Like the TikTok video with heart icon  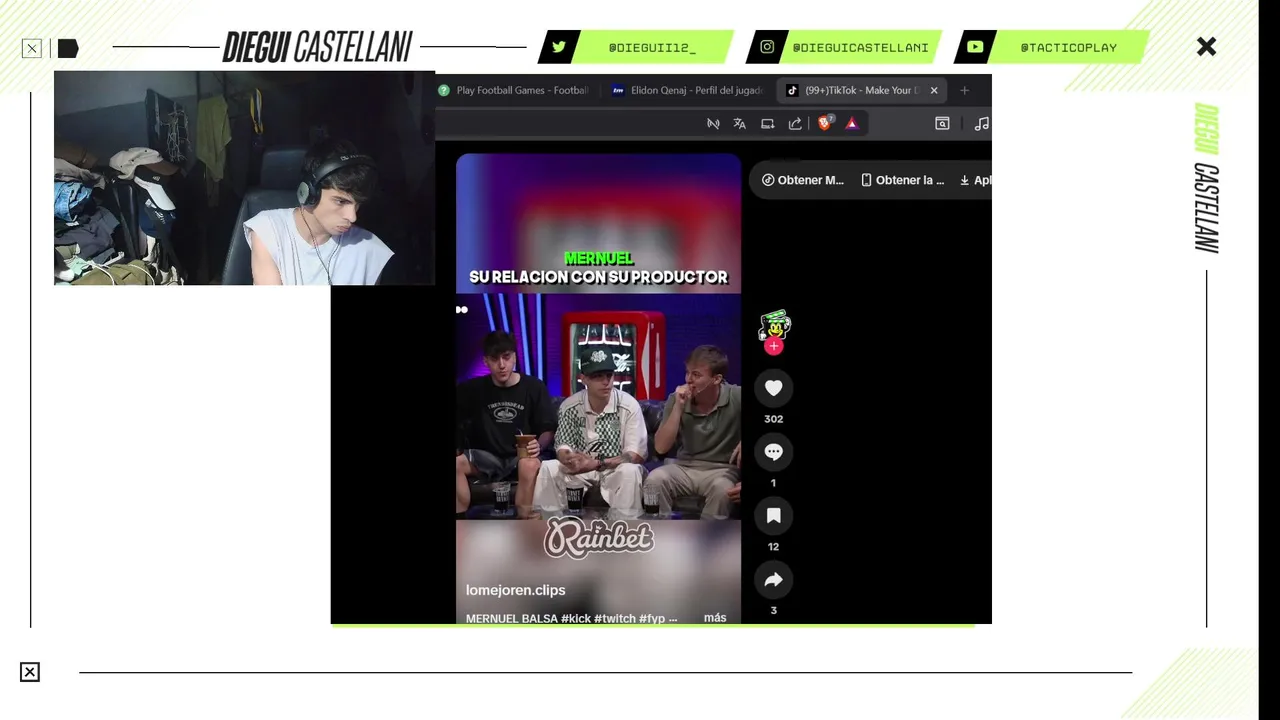tap(773, 388)
